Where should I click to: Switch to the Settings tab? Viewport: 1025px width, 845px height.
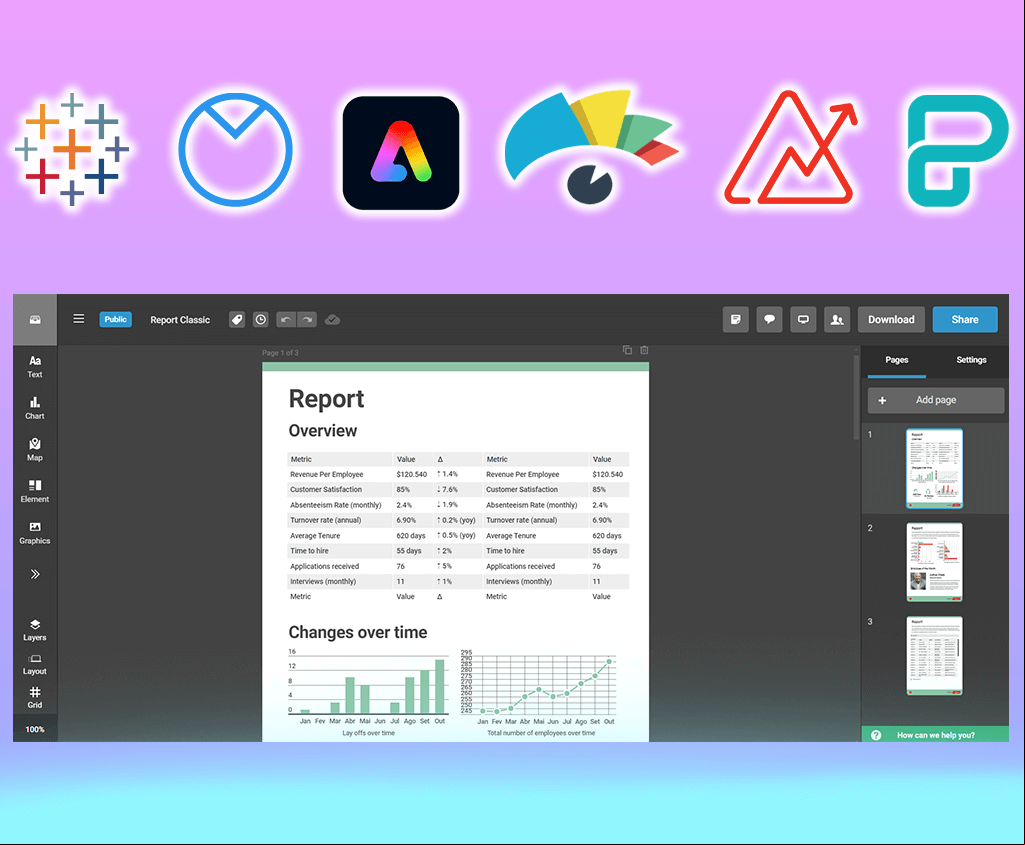(971, 360)
